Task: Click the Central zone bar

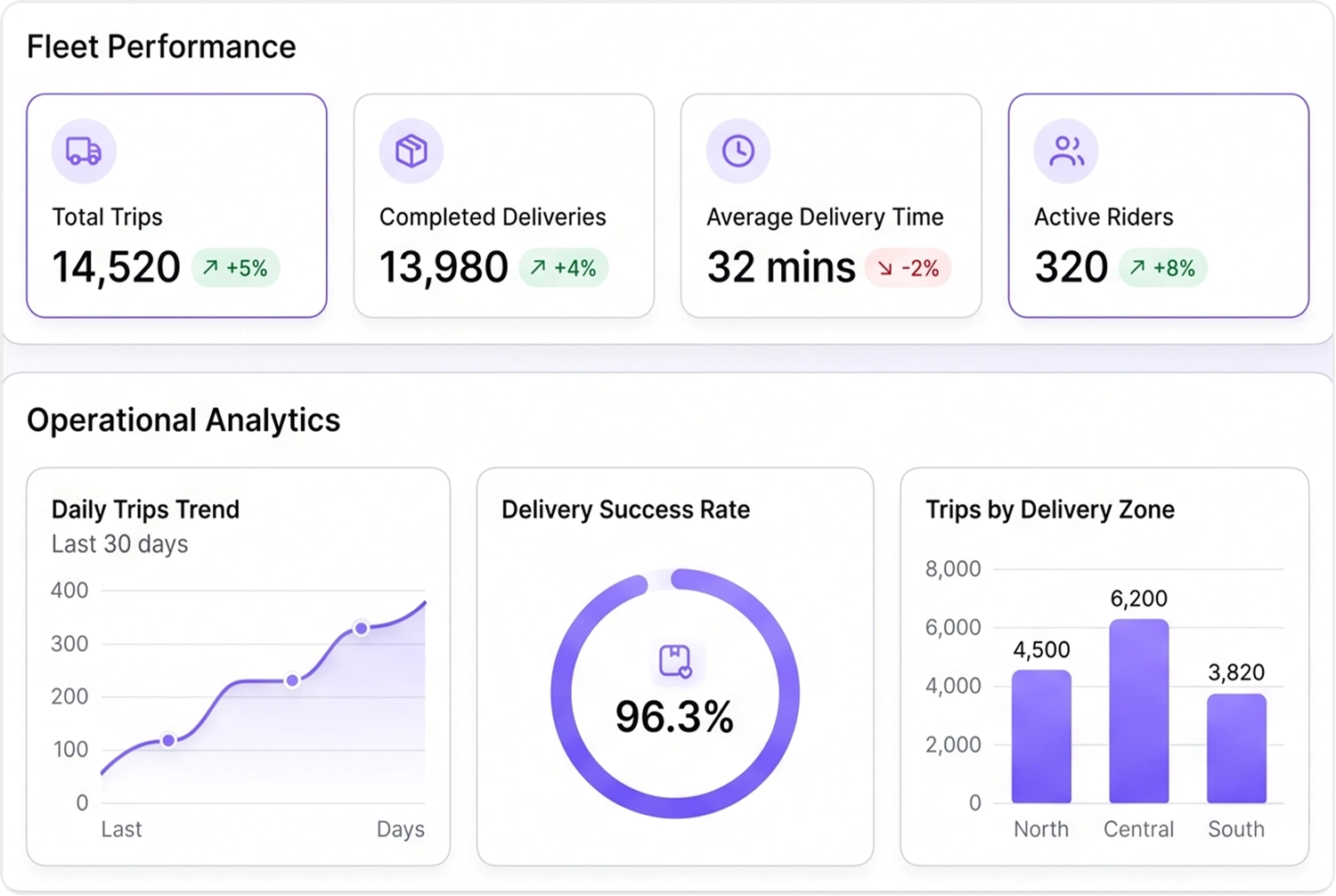Action: (1139, 712)
